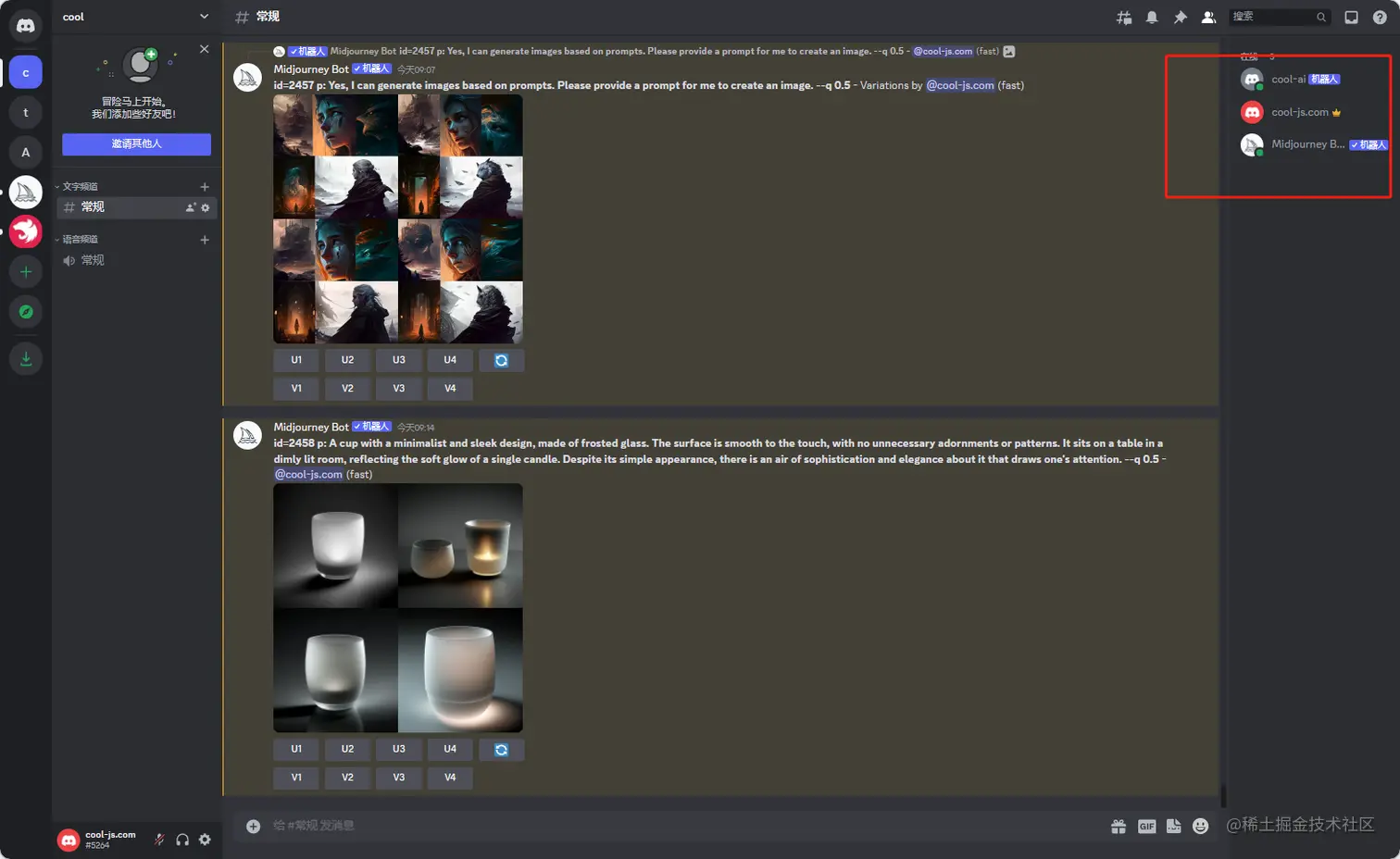Click cool-js.com user panel avatar
This screenshot has width=1400, height=859.
69,840
